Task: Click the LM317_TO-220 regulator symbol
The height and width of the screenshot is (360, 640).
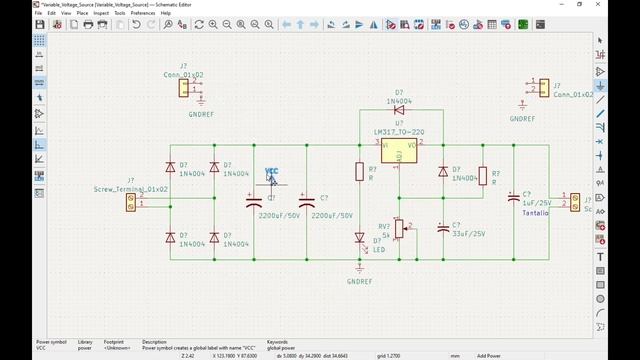Action: (399, 151)
